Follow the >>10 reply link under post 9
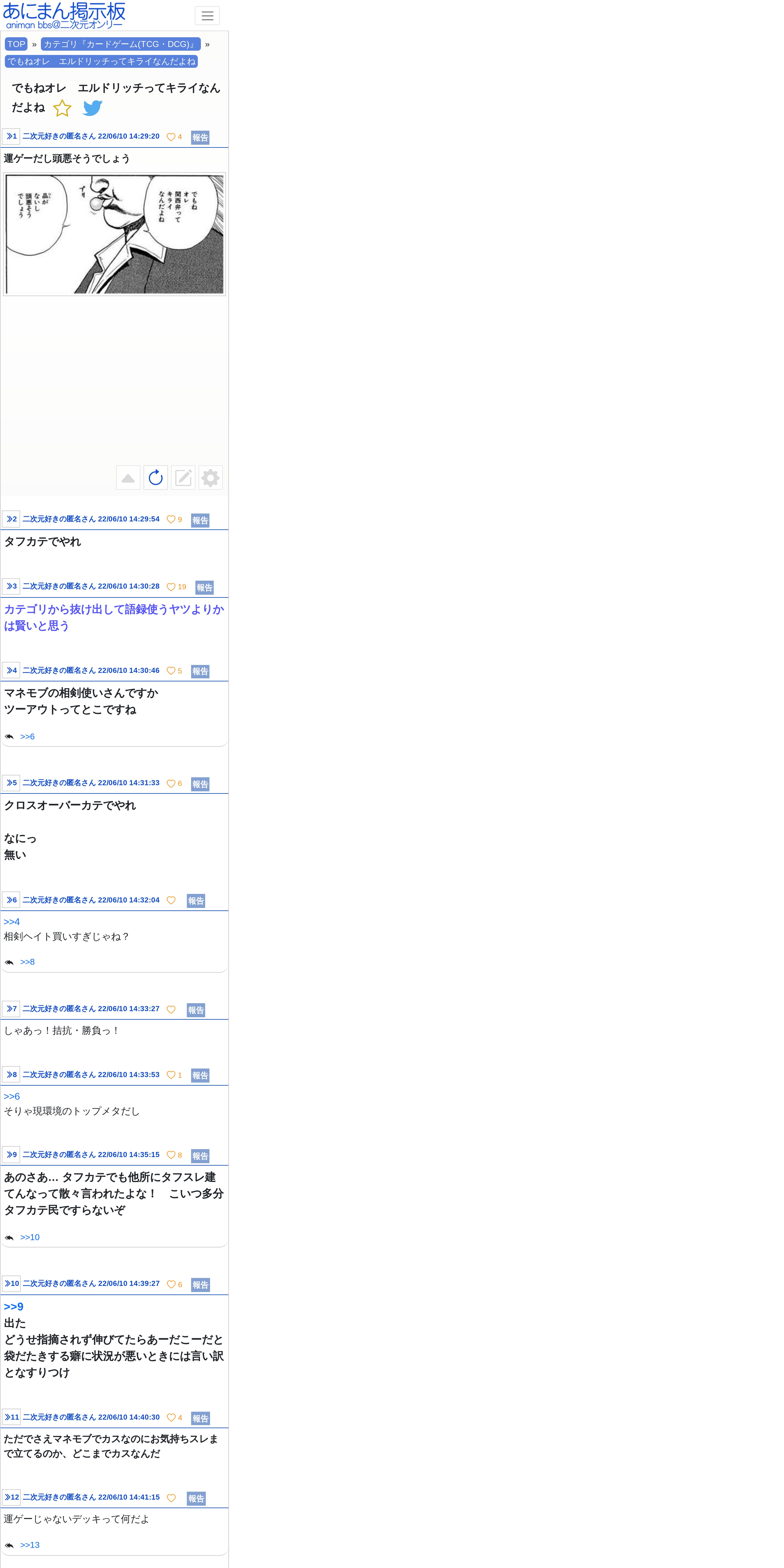Screen dimensions: 784x1568 click(30, 1237)
